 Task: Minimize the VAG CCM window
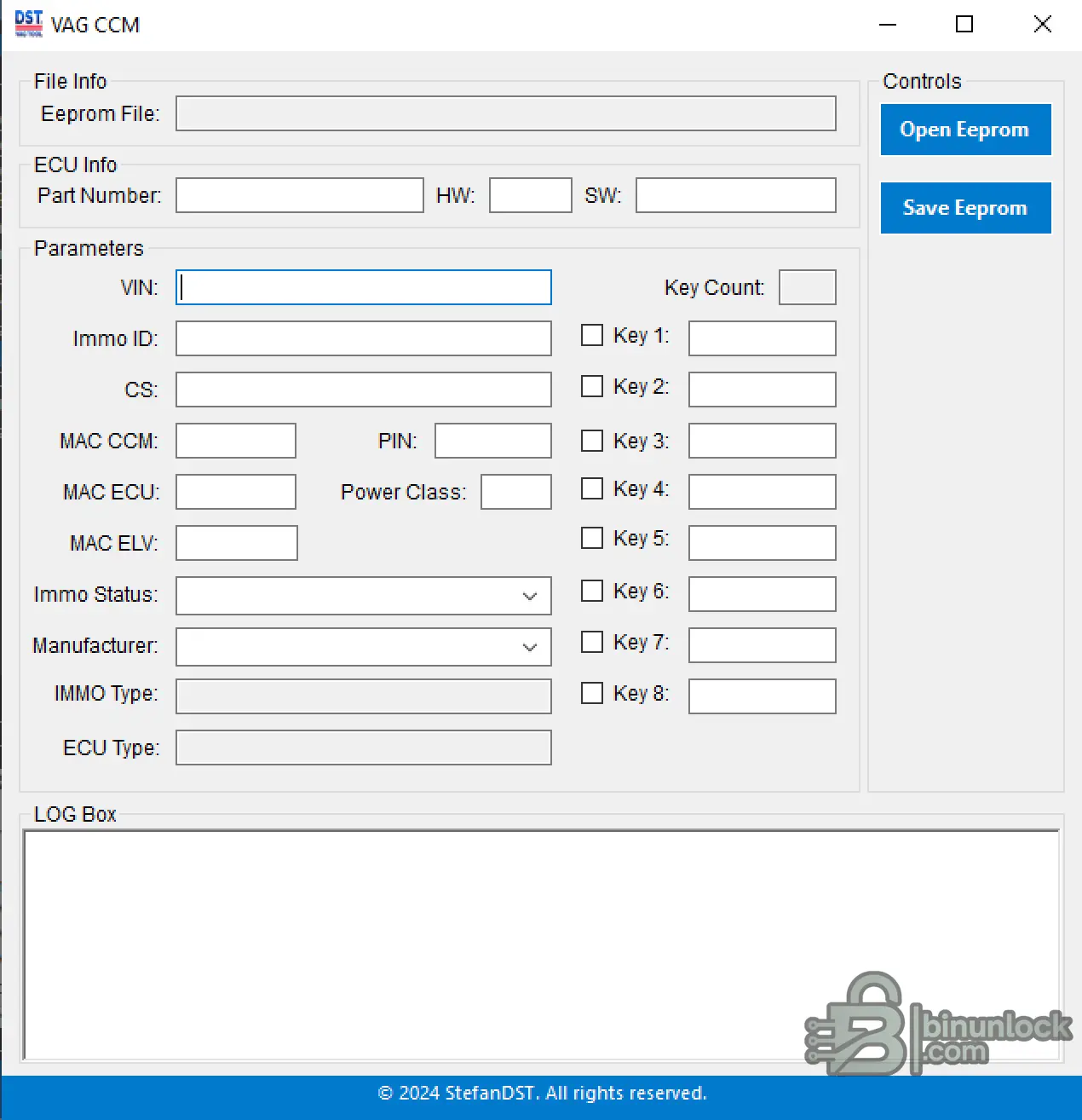(x=888, y=25)
